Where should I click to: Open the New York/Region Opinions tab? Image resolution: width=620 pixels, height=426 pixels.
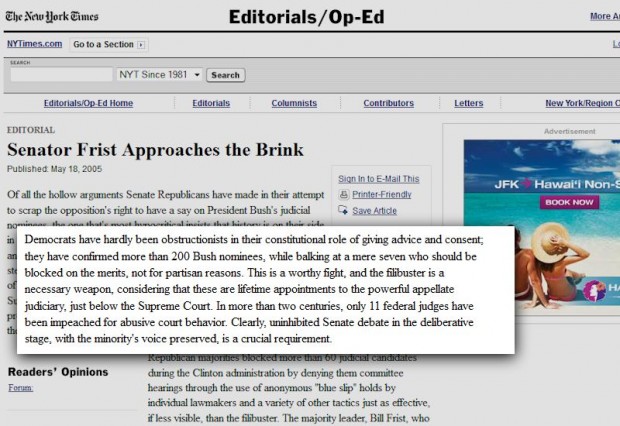tap(582, 103)
